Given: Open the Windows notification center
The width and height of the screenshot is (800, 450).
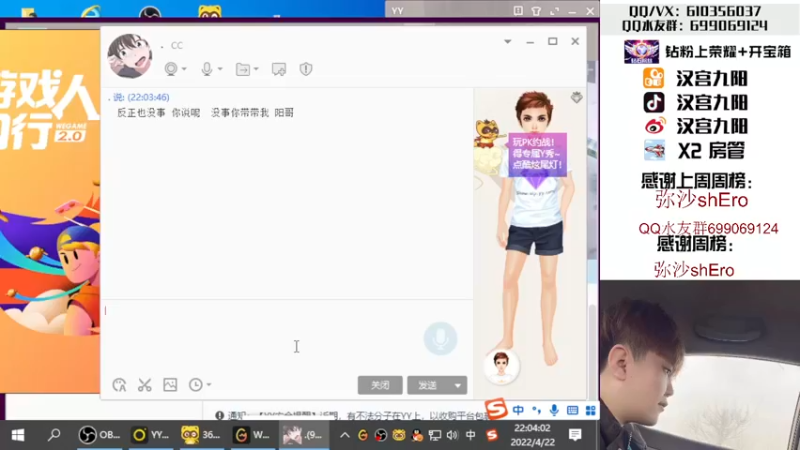Looking at the screenshot, I should [x=576, y=435].
